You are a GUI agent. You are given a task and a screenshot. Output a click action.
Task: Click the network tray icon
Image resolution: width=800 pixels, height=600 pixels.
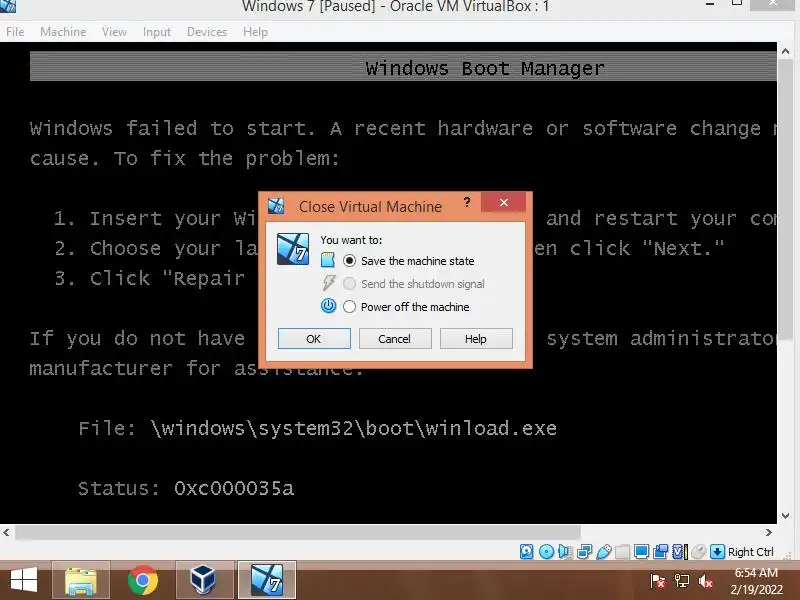coord(682,581)
